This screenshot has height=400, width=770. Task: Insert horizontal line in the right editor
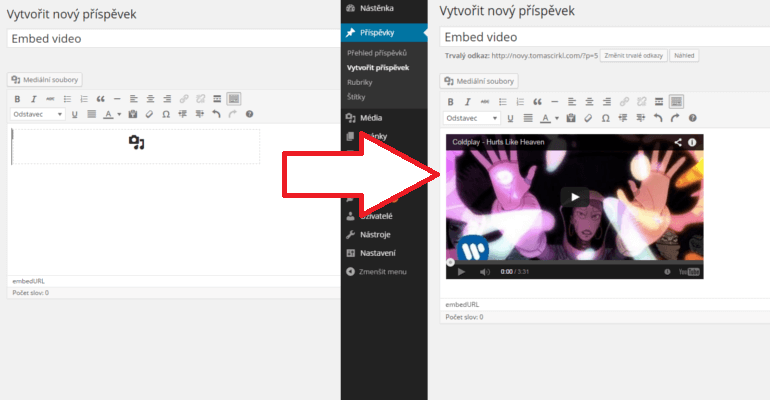coord(554,102)
